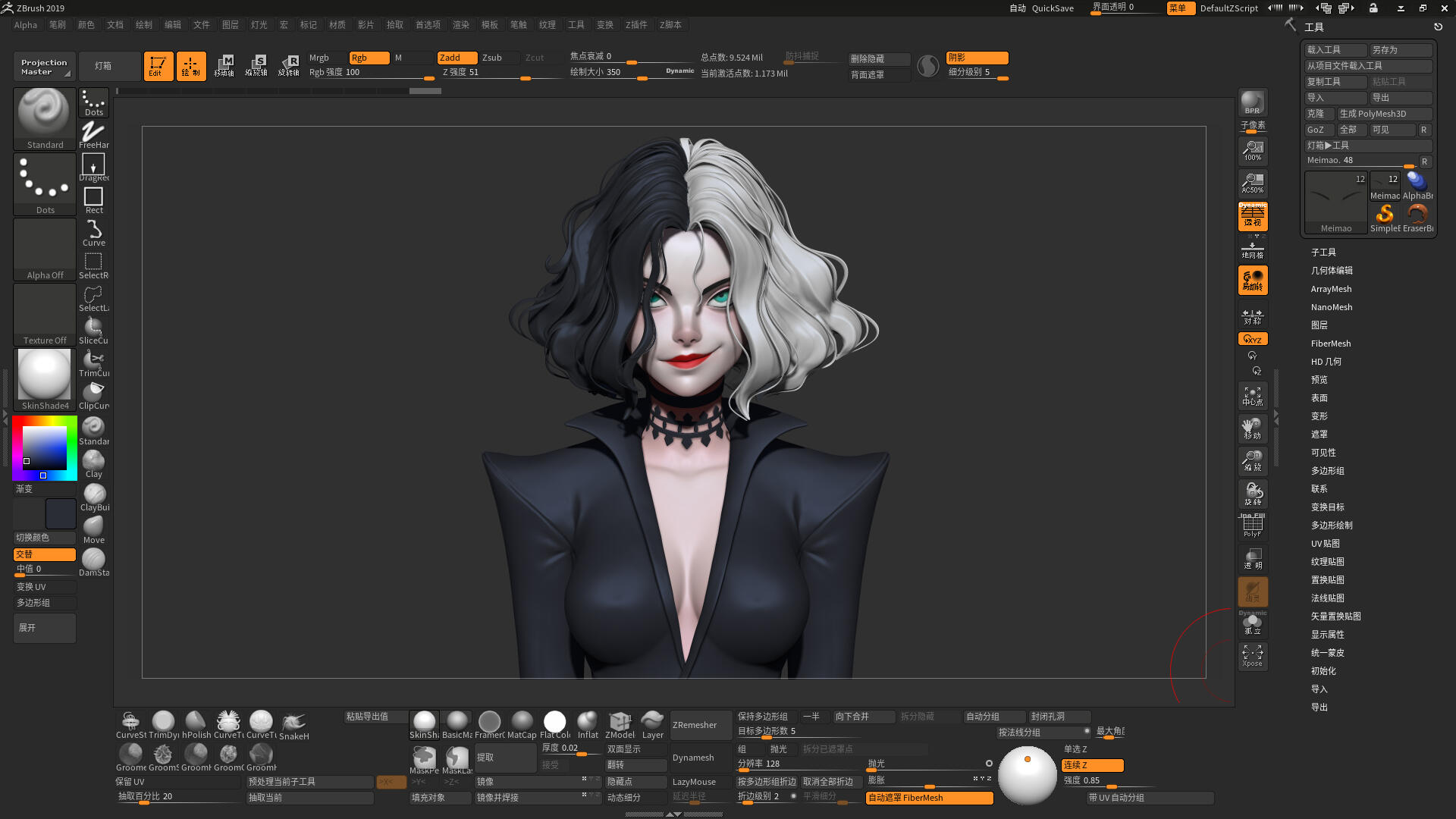1456x819 pixels.
Task: Expand the UV 贴图 section
Action: click(1325, 544)
